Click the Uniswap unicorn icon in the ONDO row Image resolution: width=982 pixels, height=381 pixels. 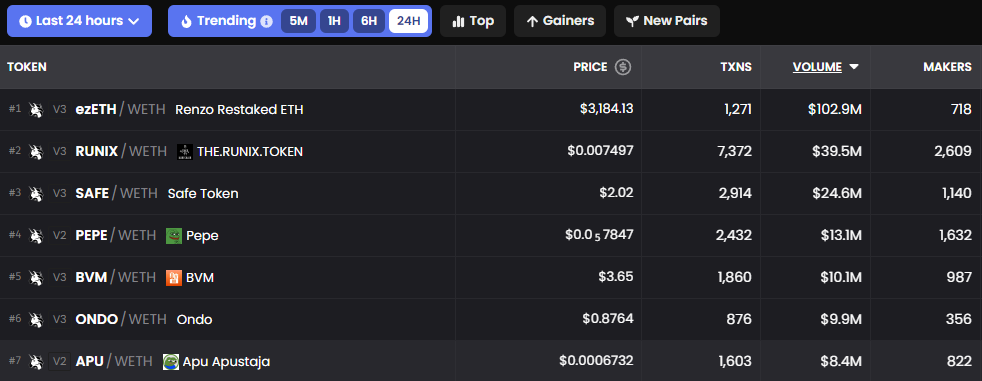[36, 320]
